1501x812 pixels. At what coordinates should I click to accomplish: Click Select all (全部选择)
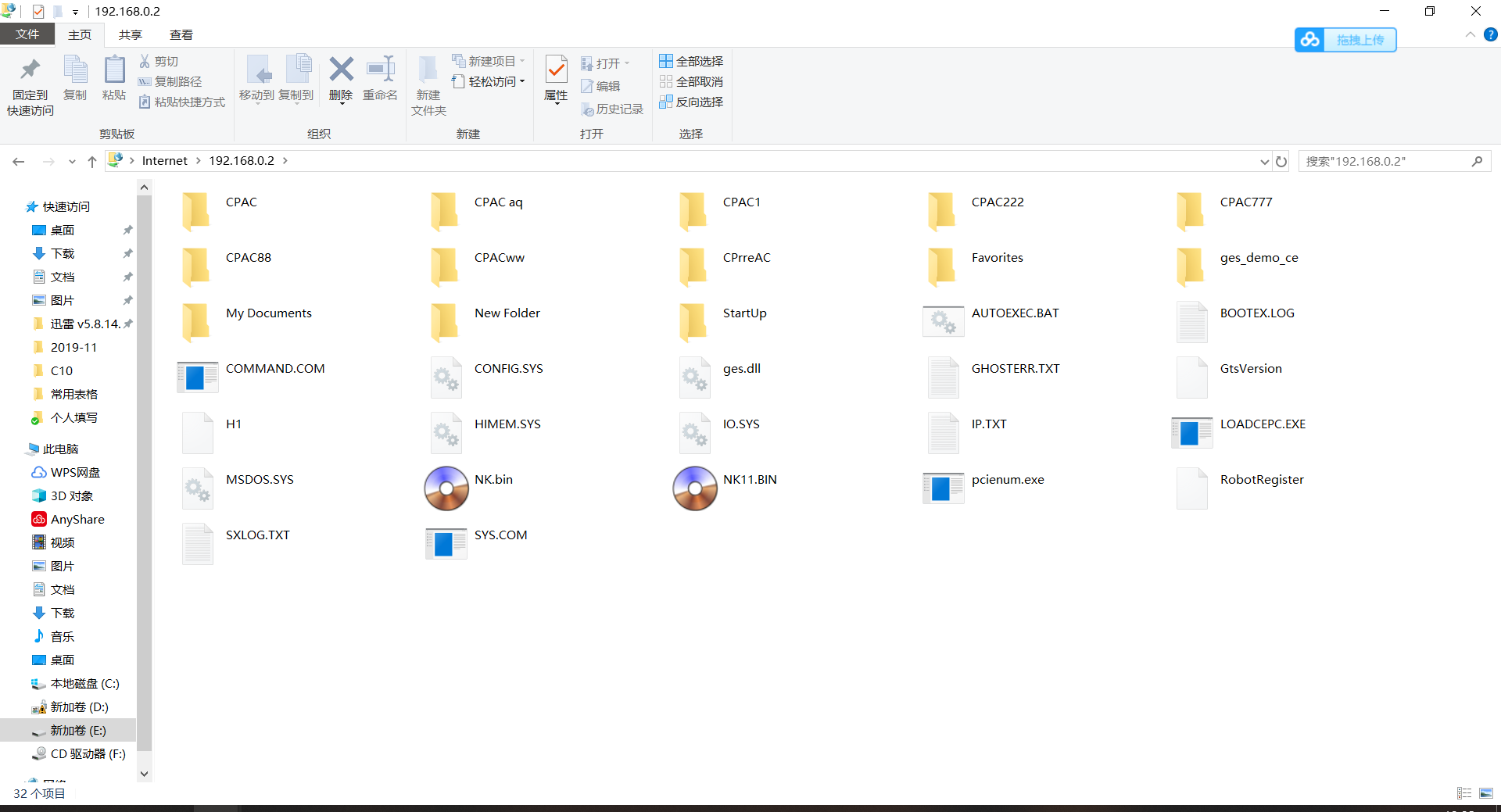coord(691,61)
